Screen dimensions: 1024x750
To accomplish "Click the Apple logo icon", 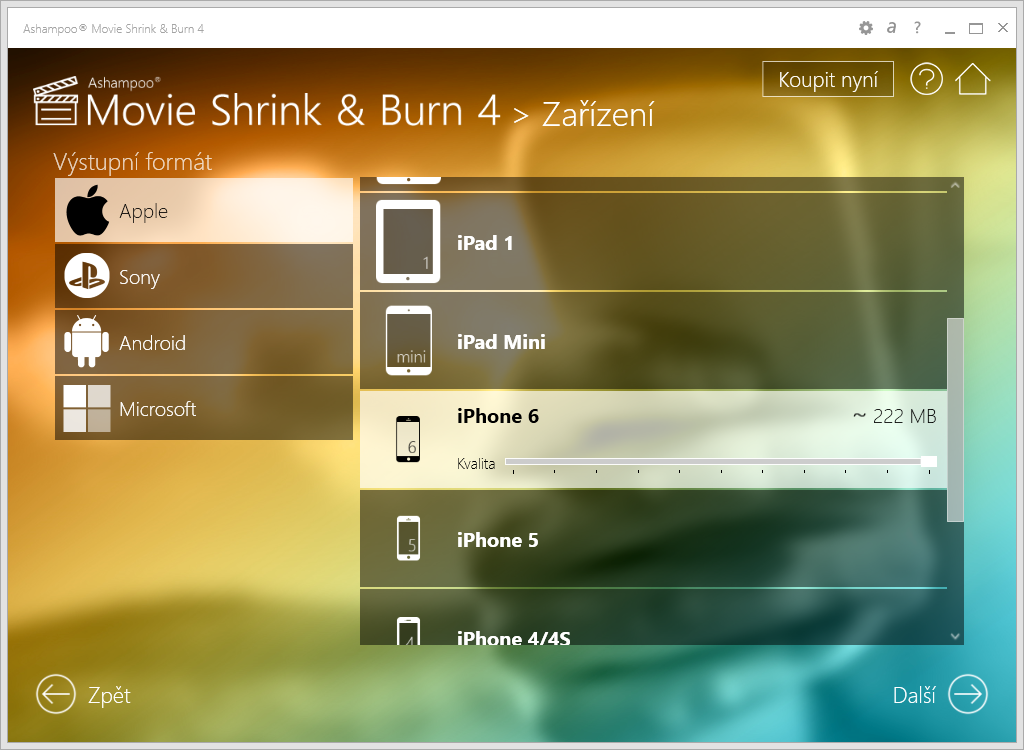I will point(88,210).
